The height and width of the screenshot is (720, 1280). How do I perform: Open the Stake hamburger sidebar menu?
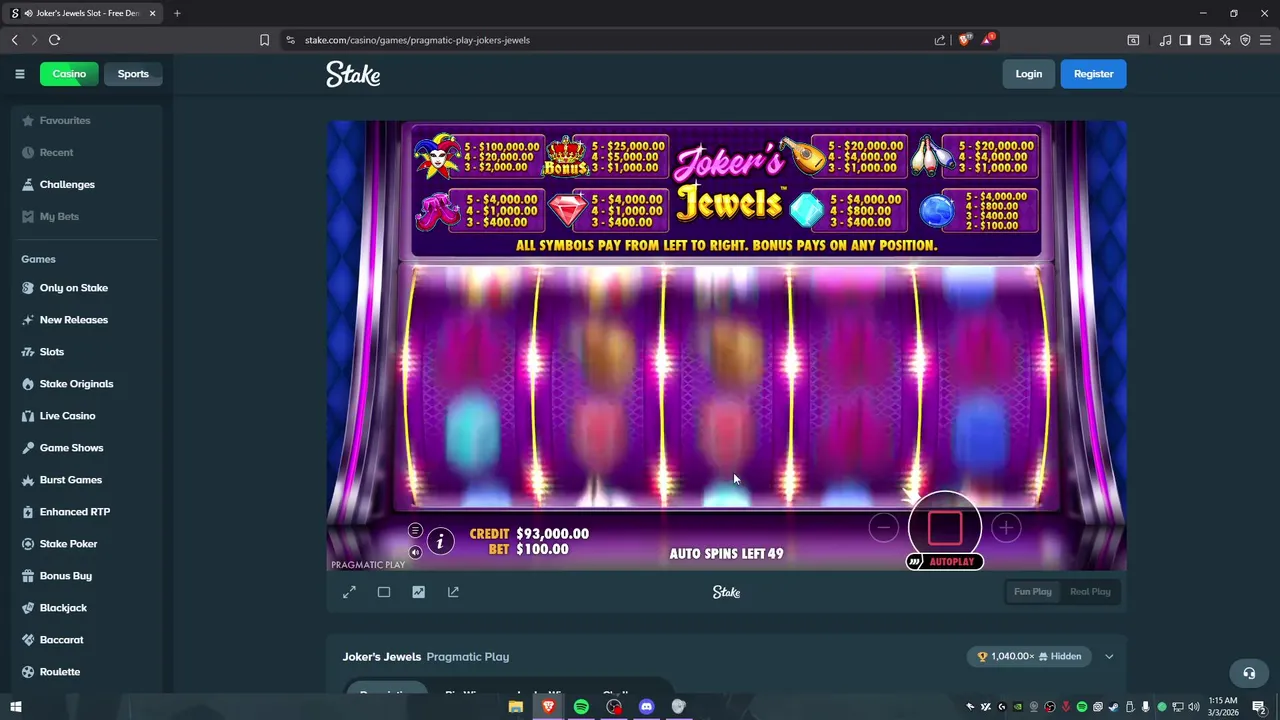[x=19, y=74]
